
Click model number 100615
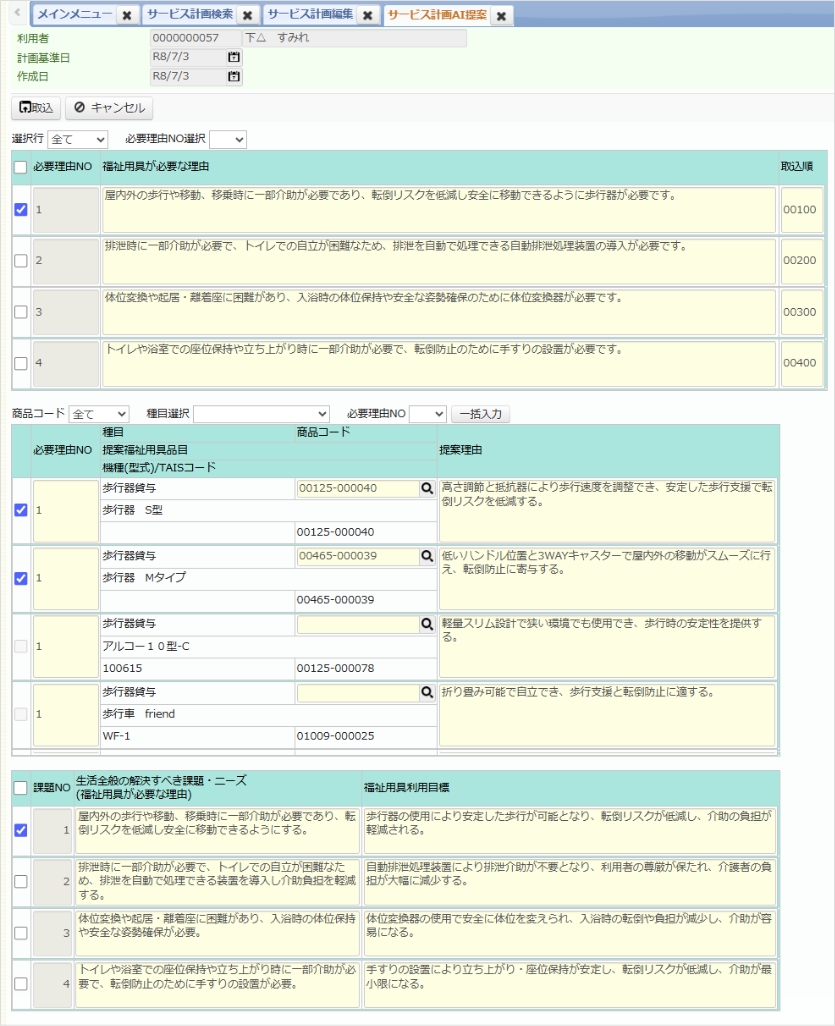click(x=122, y=668)
